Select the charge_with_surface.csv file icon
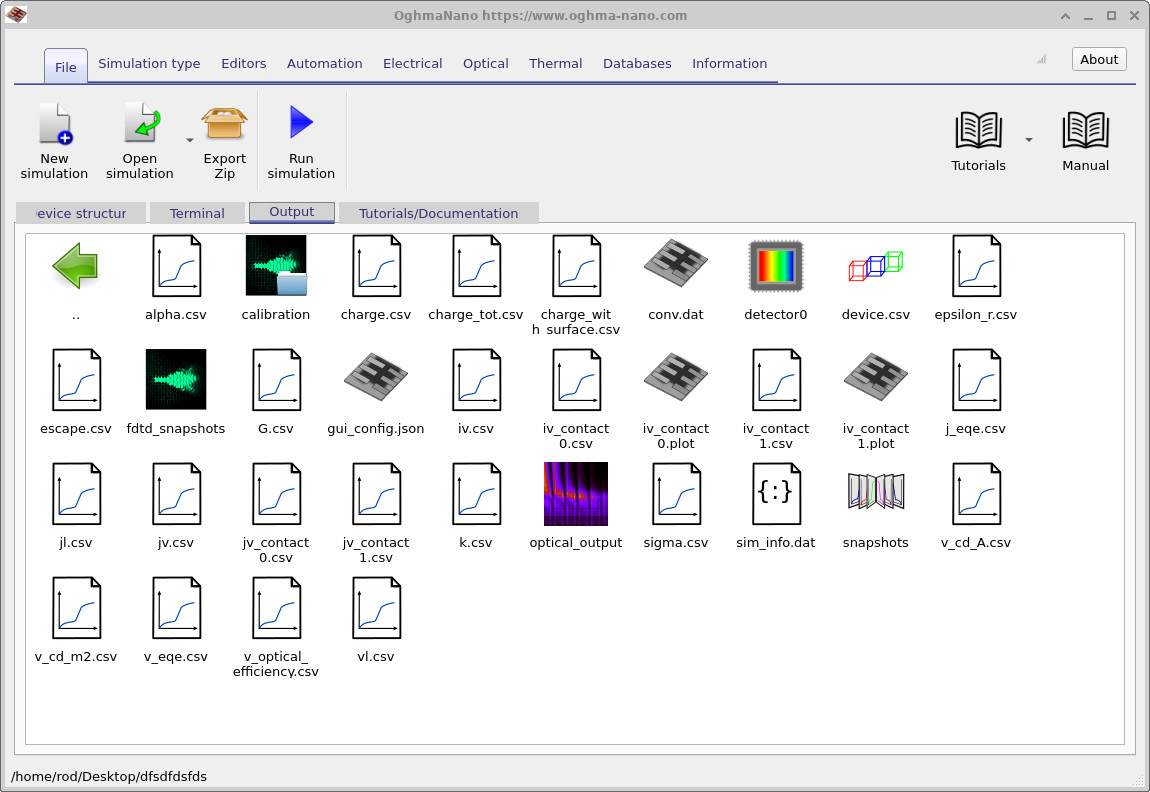The width and height of the screenshot is (1150, 792). 576,265
